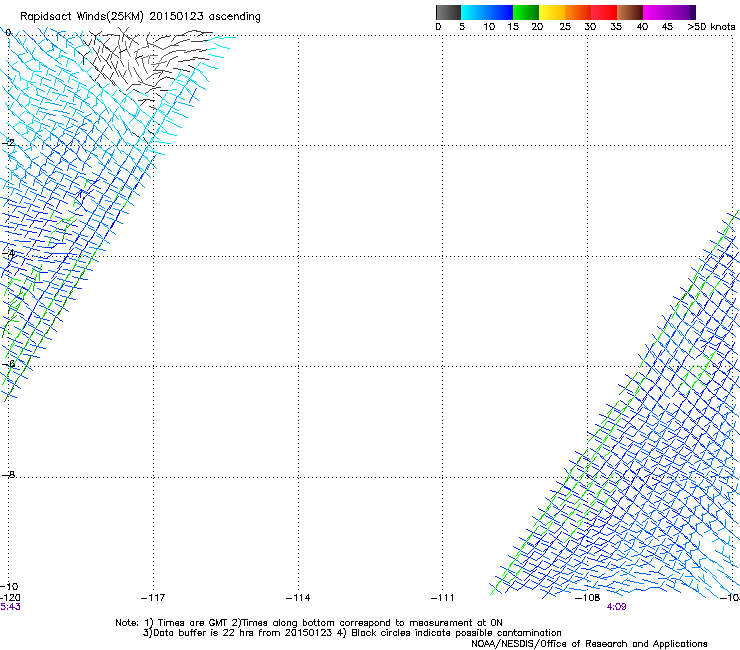
Task: Click the -10 latitude axis label
Action: [9, 586]
